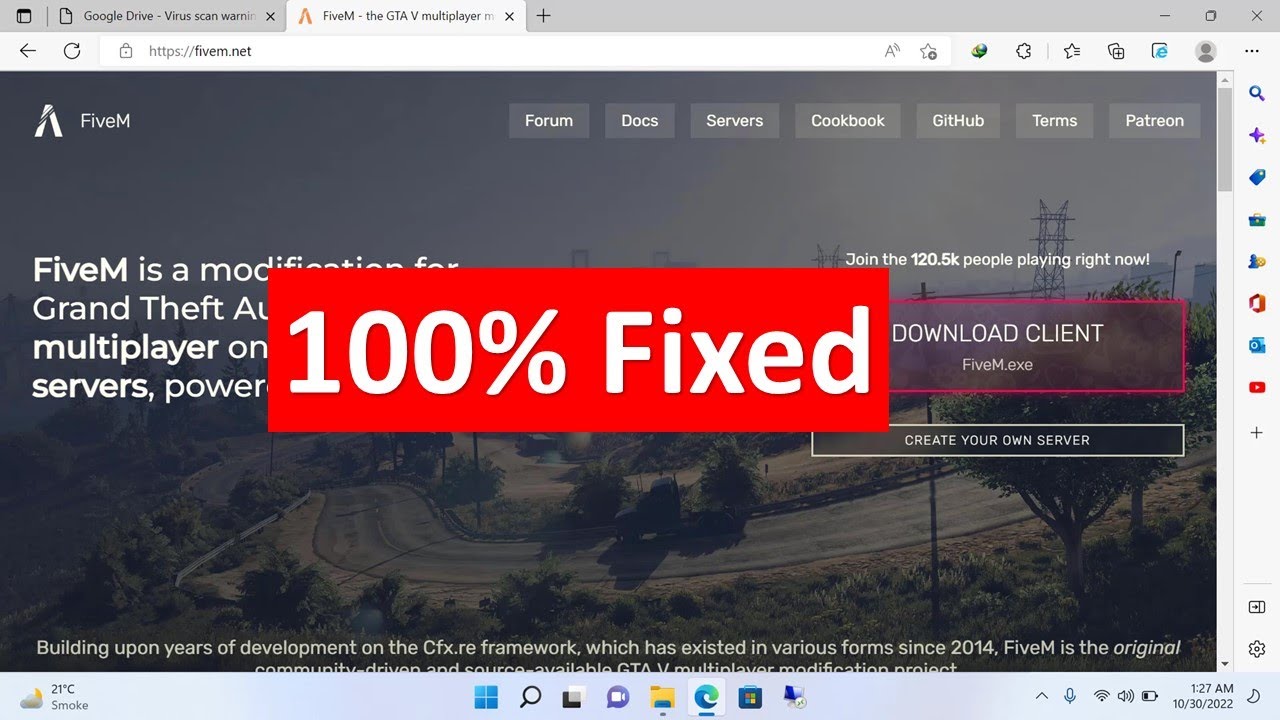1280x720 pixels.
Task: Open the Servers page
Action: 734,121
